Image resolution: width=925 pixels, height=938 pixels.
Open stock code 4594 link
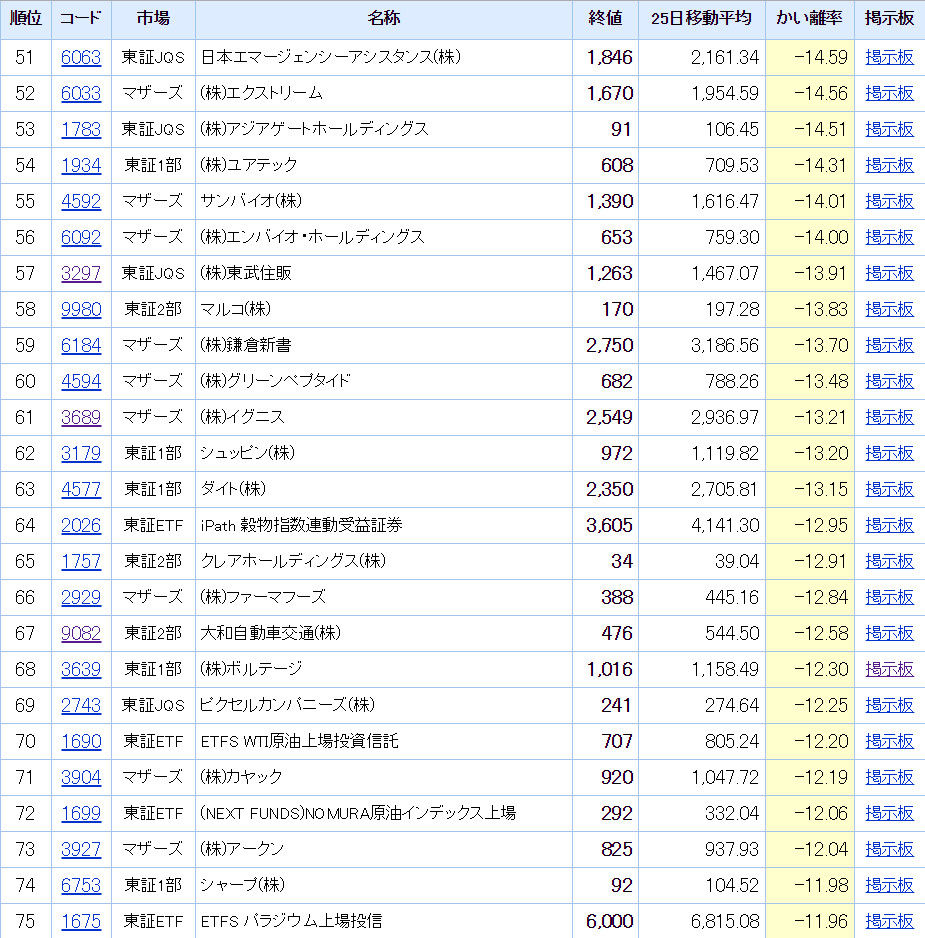pos(81,381)
